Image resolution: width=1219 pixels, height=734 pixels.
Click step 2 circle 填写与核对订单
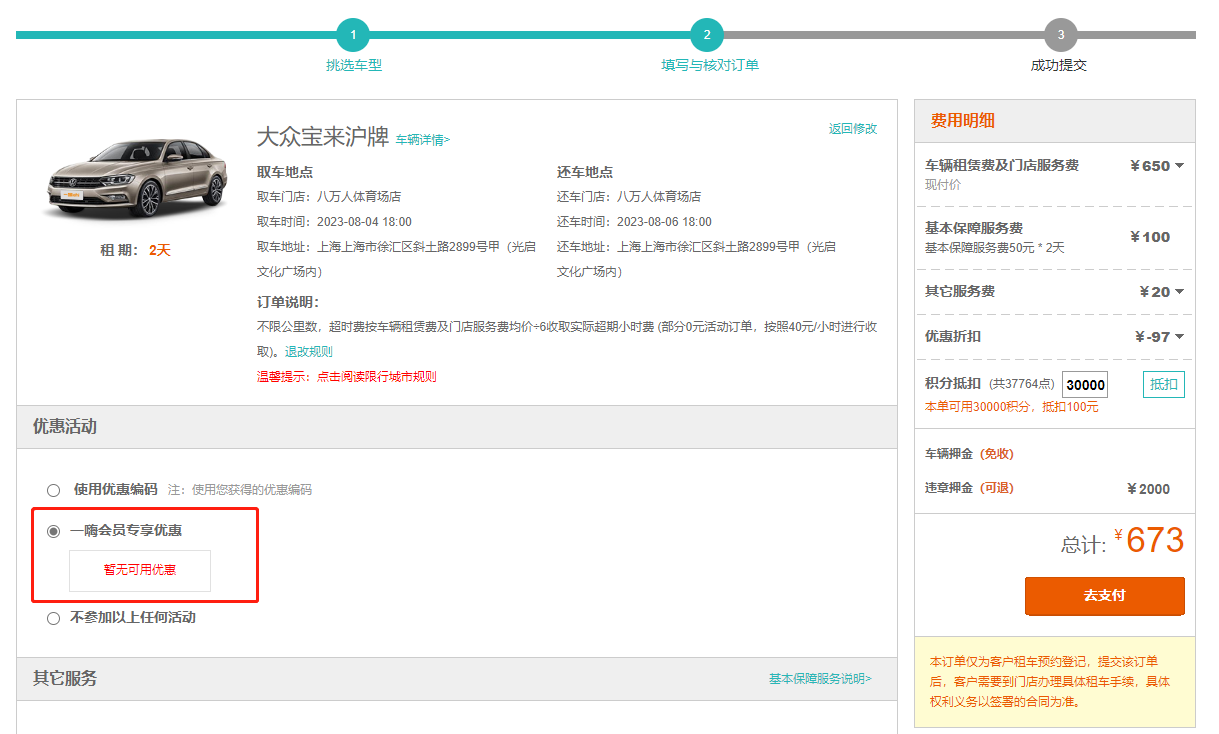[x=707, y=35]
